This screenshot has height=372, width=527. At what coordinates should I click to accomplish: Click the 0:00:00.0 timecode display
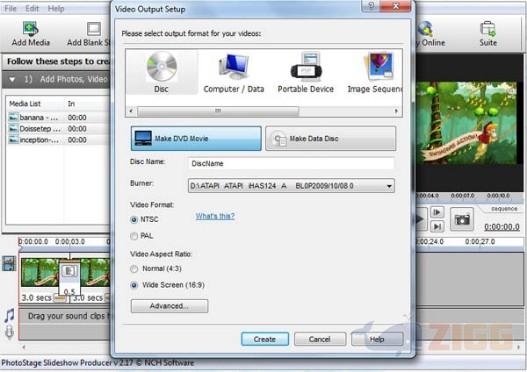click(502, 227)
